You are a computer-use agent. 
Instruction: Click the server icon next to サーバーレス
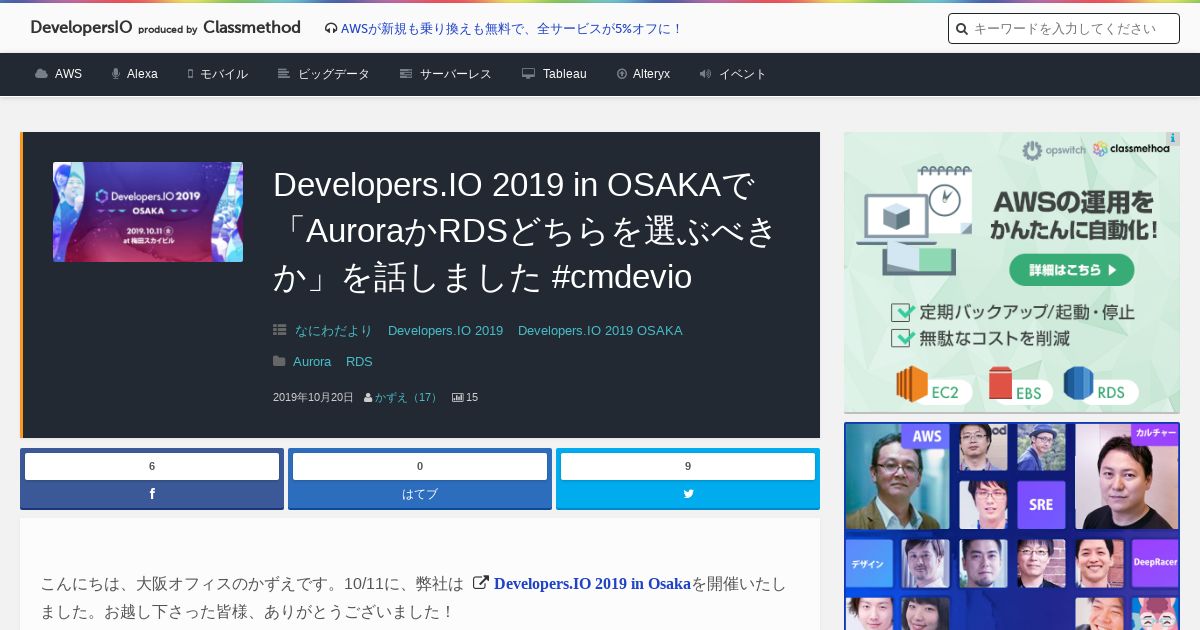click(406, 74)
